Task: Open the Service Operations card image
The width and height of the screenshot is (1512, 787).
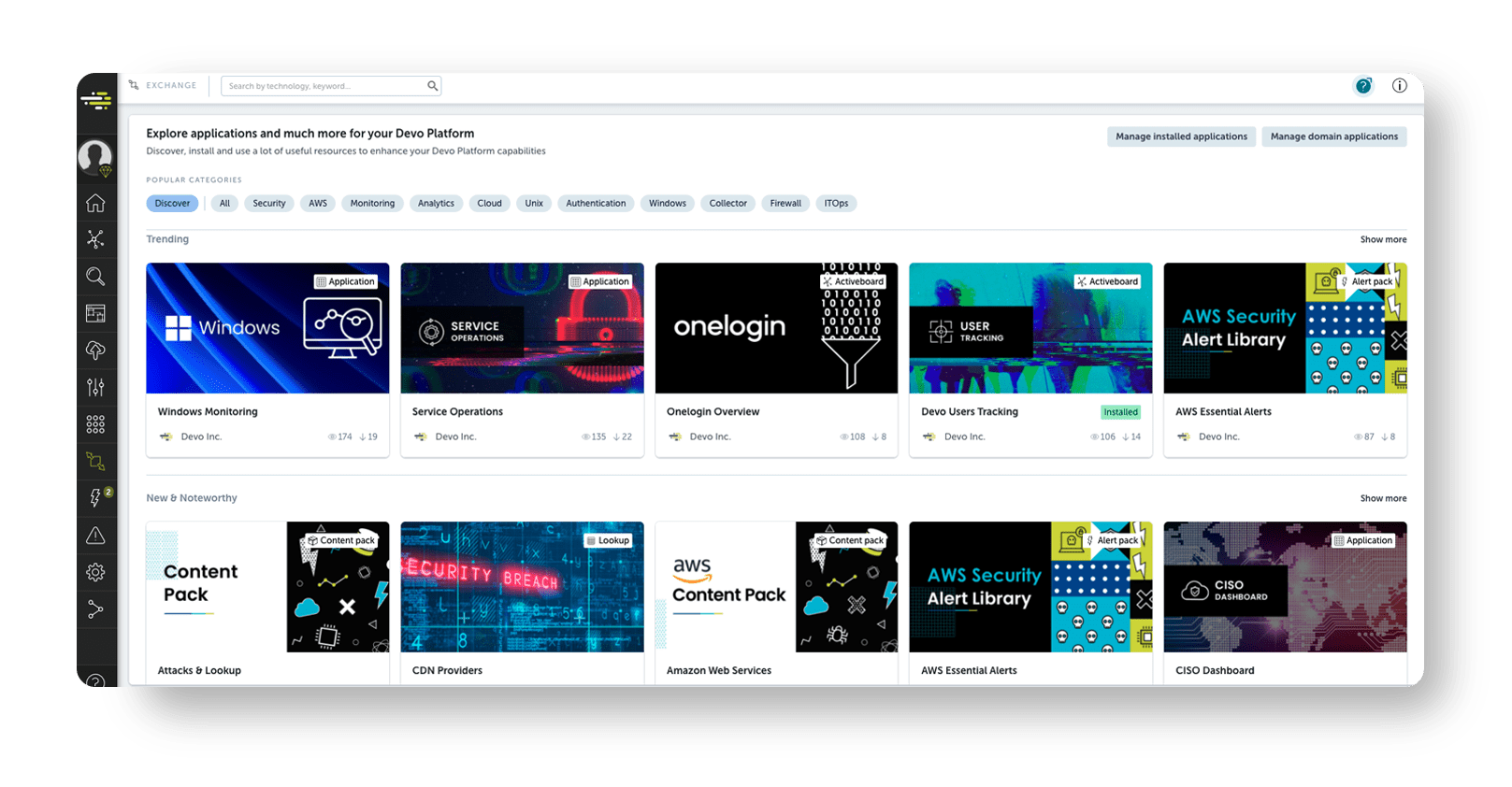Action: [522, 328]
